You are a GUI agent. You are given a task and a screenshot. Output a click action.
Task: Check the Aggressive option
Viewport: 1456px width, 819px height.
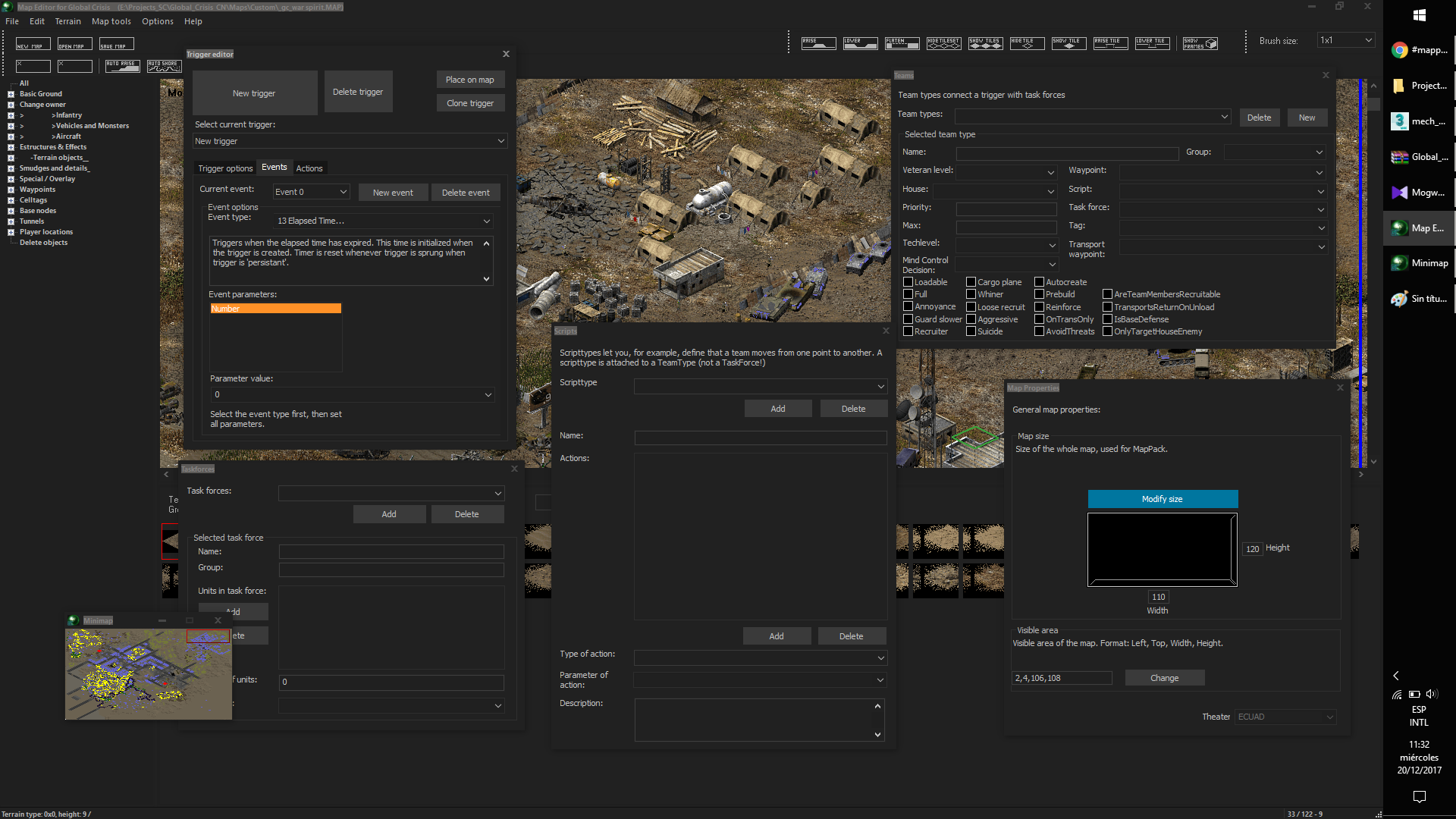pyautogui.click(x=971, y=319)
